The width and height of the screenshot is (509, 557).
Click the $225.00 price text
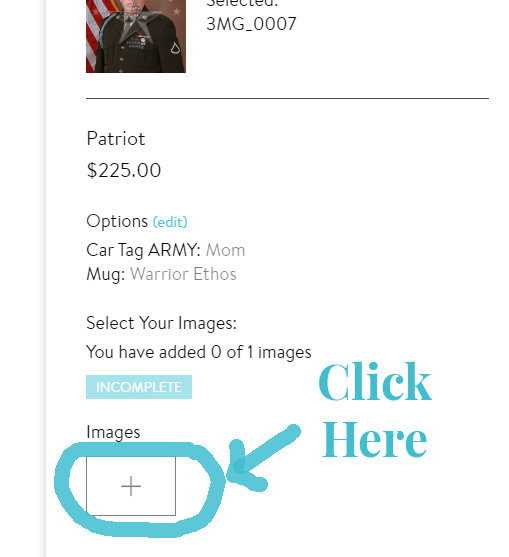124,171
